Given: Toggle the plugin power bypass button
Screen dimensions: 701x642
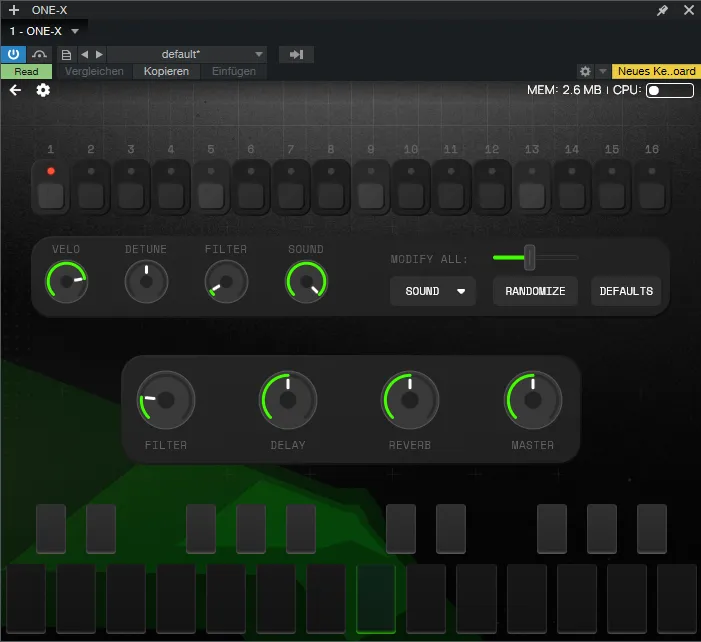Looking at the screenshot, I should pos(13,55).
